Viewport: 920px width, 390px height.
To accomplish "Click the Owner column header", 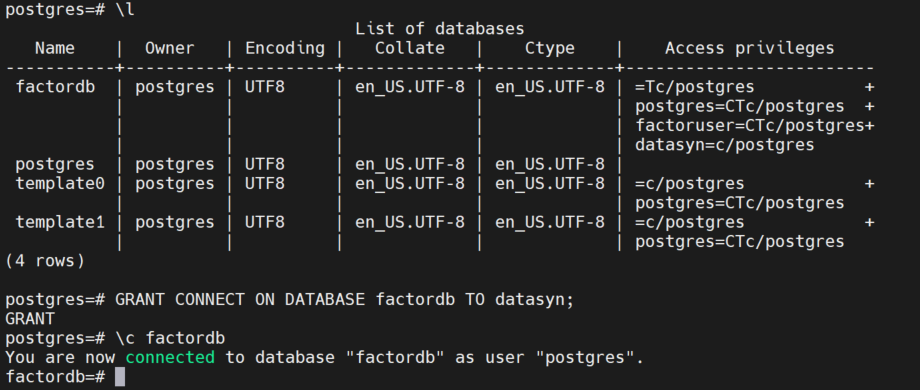I will (170, 49).
